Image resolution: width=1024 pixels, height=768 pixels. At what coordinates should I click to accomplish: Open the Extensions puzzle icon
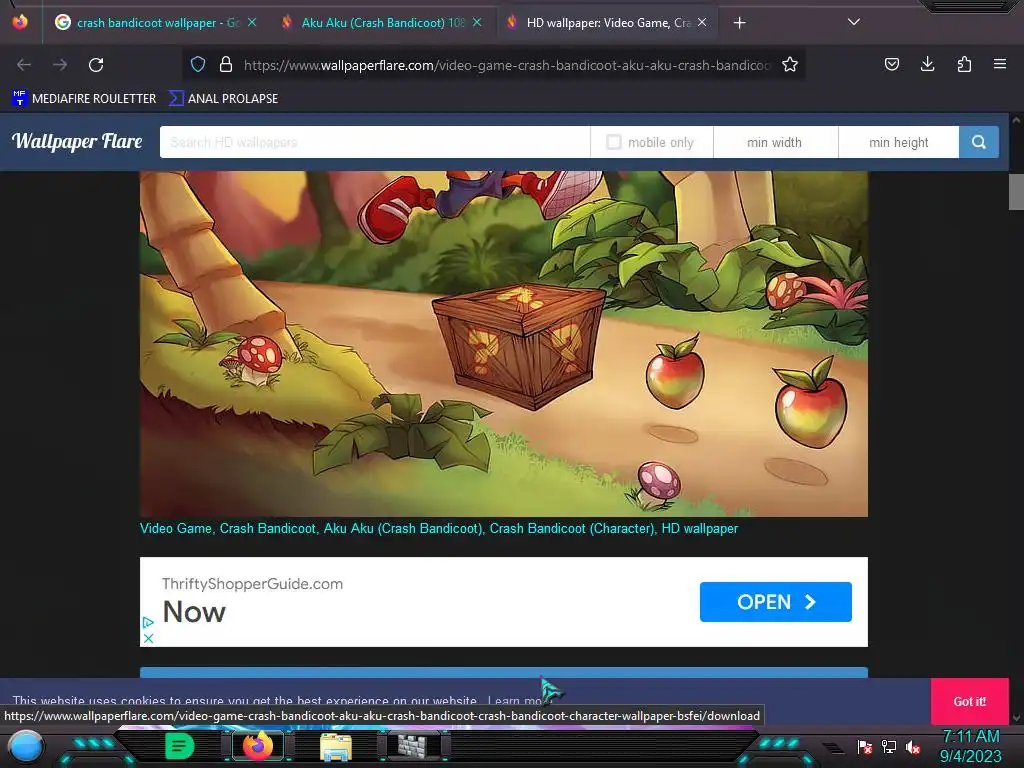coord(964,64)
